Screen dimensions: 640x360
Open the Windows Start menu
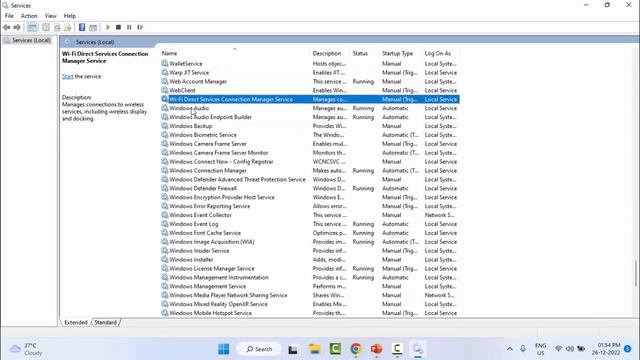[224, 349]
